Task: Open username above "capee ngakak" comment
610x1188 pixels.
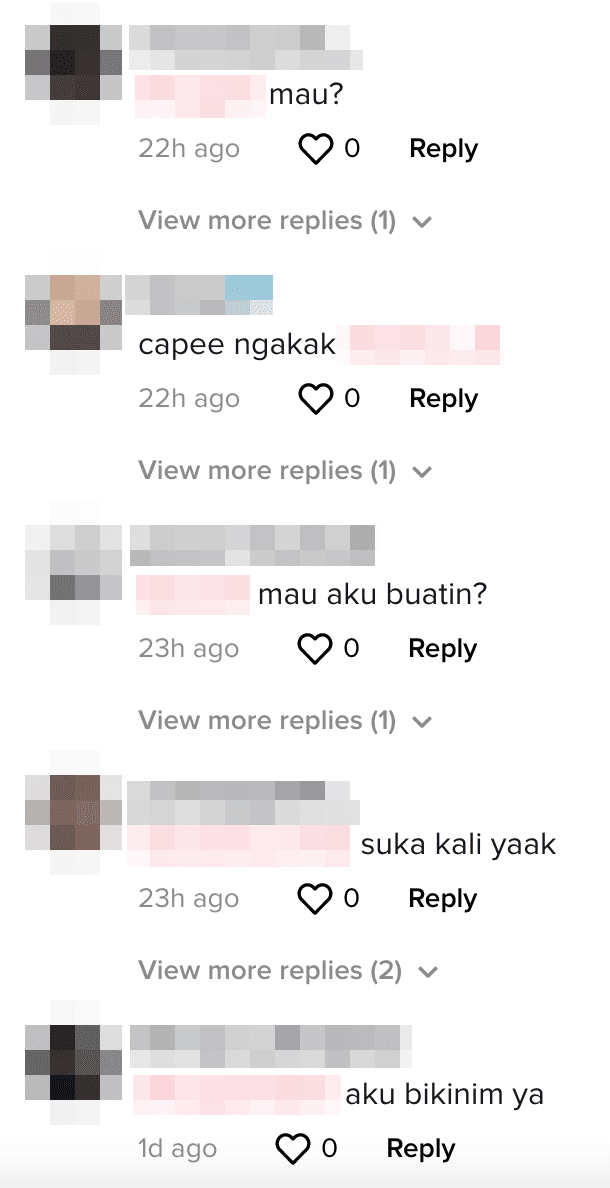Action: click(199, 295)
